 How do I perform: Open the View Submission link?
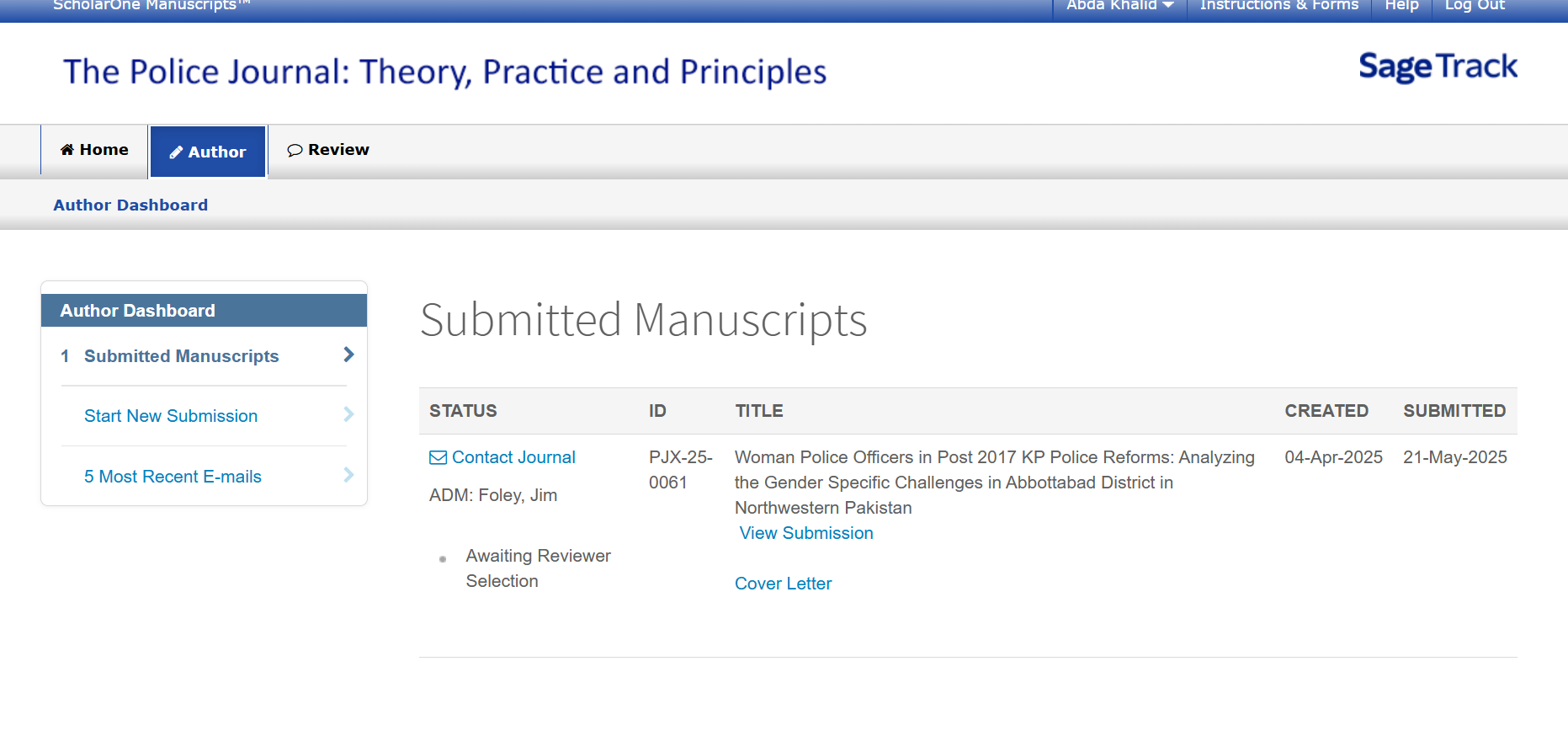click(x=805, y=533)
